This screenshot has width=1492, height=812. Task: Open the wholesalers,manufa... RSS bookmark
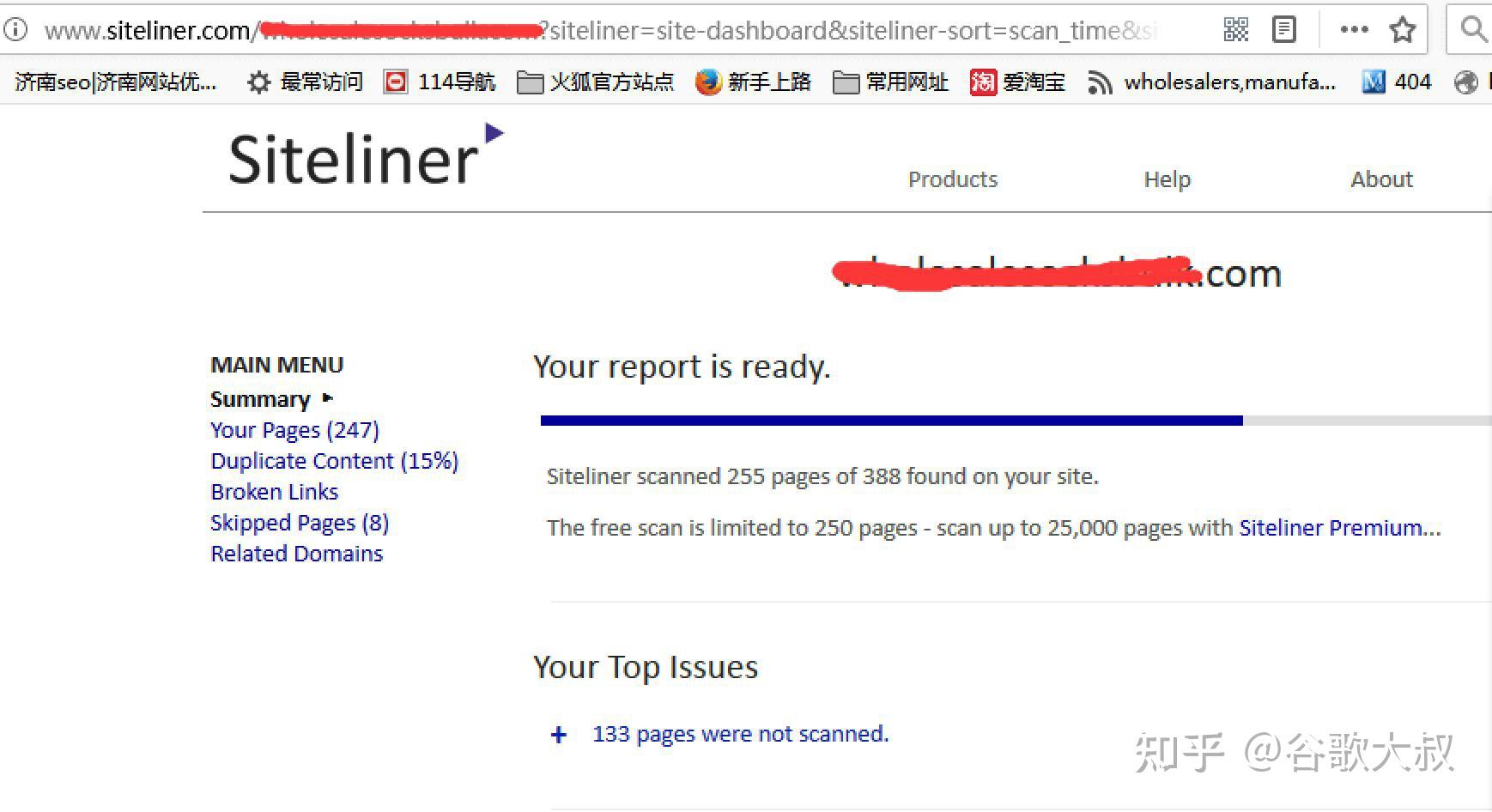1211,82
